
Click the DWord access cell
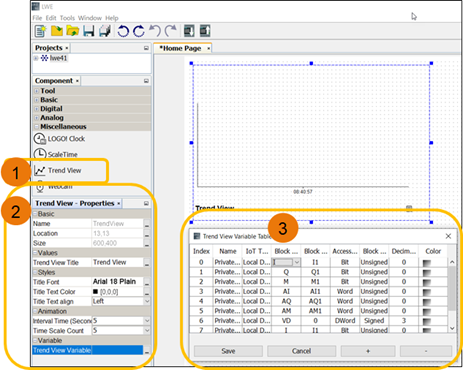[x=345, y=321]
